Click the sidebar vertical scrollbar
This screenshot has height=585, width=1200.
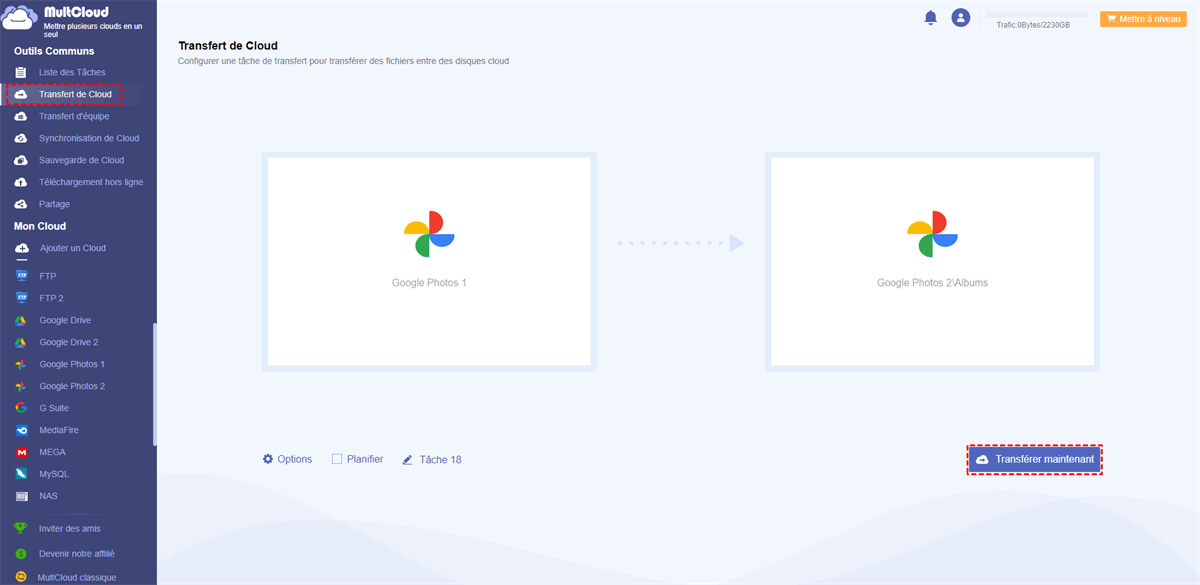(154, 384)
